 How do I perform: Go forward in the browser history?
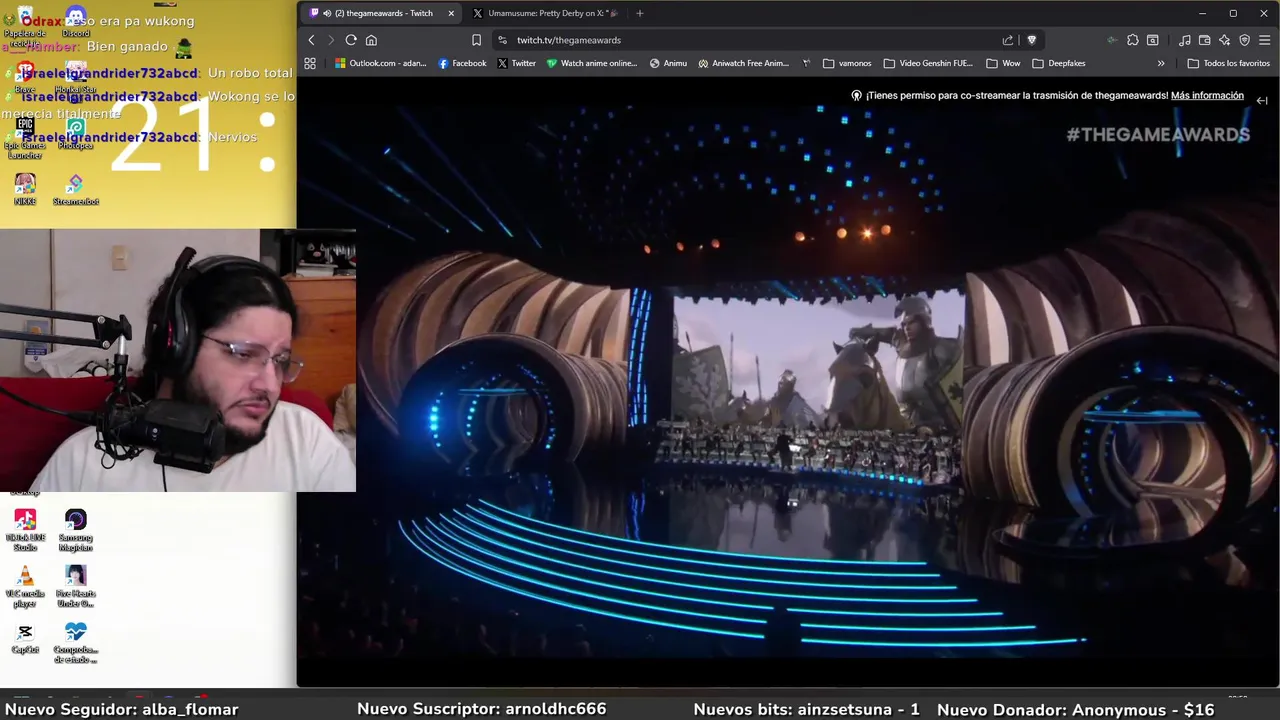(x=331, y=40)
